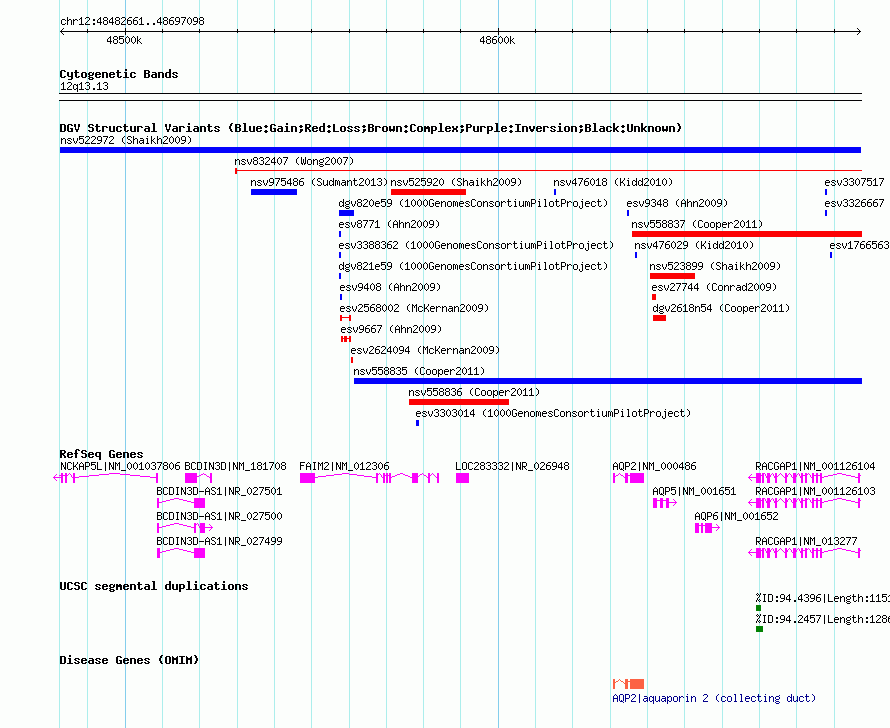Screen dimensions: 890x728
Task: Open esv8771 (Ahn2009) variant label
Action: tap(389, 224)
